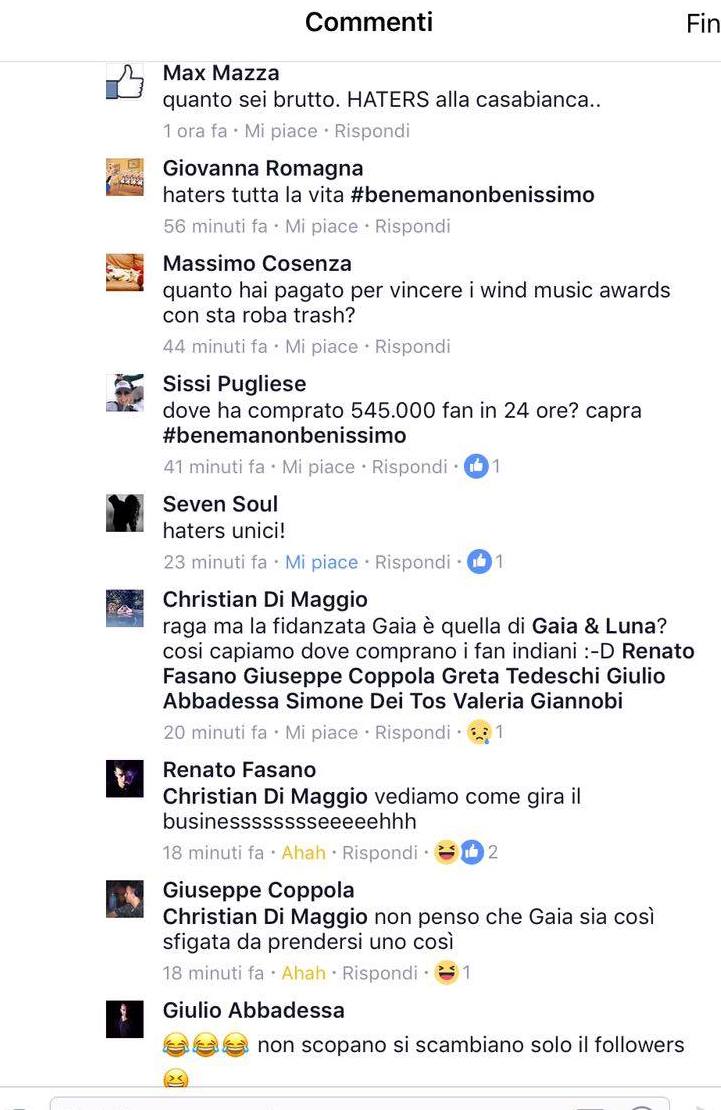The height and width of the screenshot is (1110, 721).
Task: Like Max Mazza's comment with Mi piace
Action: (x=281, y=131)
